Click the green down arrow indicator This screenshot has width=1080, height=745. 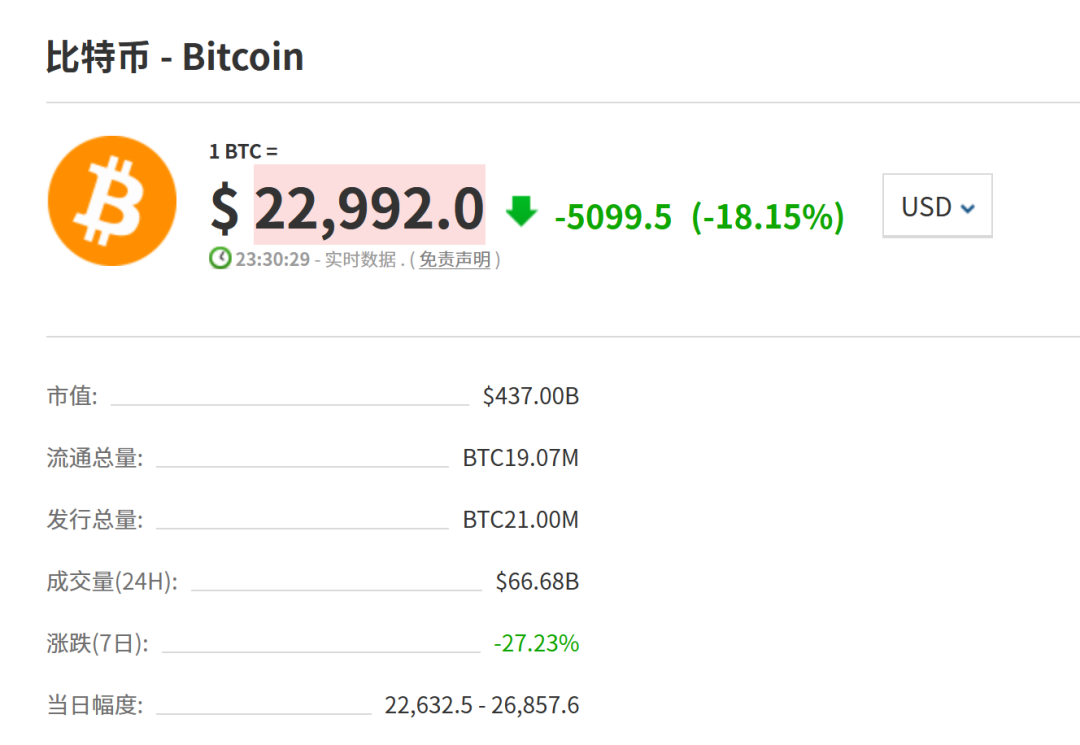click(521, 211)
